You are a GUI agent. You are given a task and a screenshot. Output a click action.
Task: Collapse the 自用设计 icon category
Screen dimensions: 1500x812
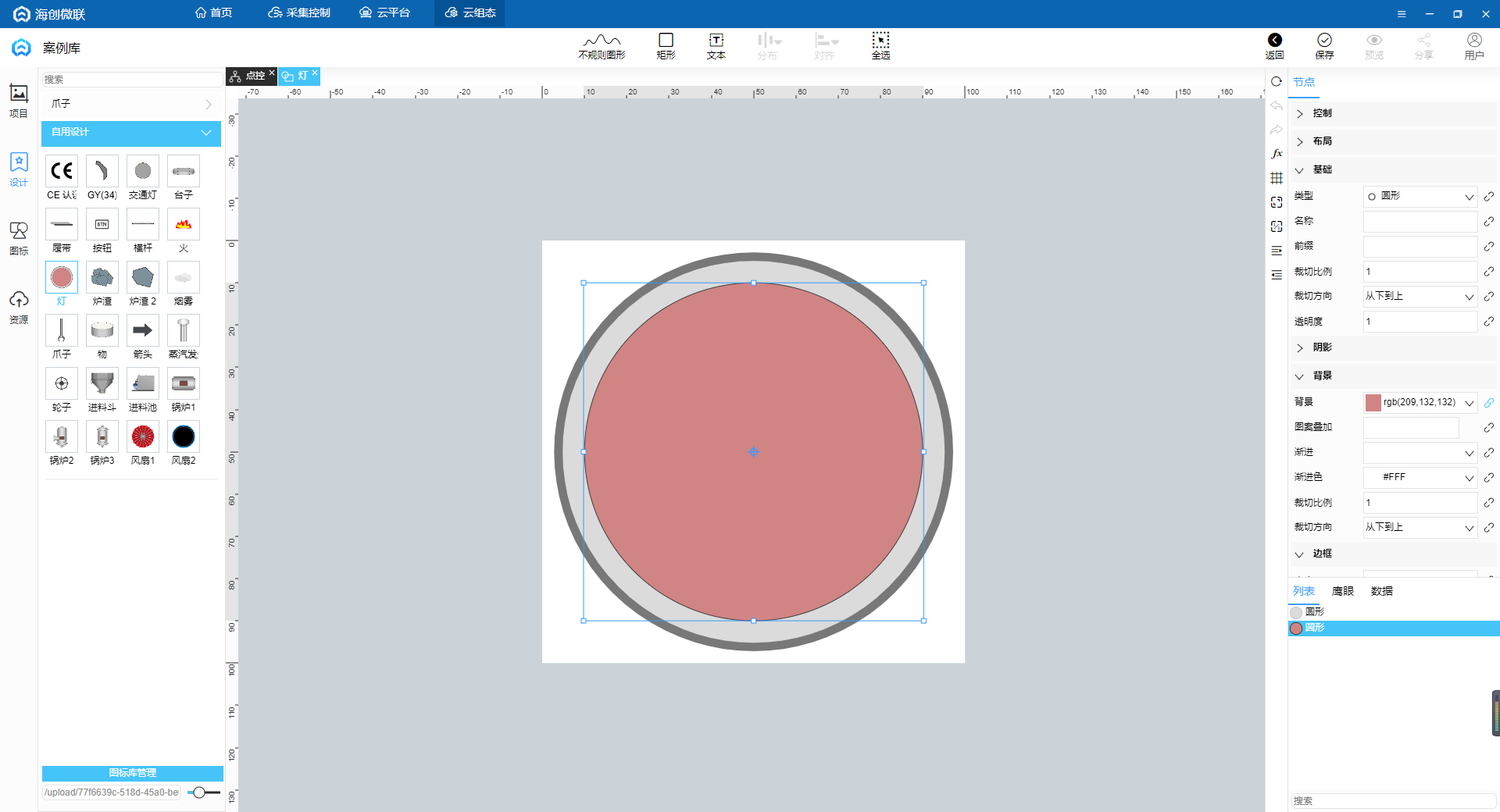(131, 133)
